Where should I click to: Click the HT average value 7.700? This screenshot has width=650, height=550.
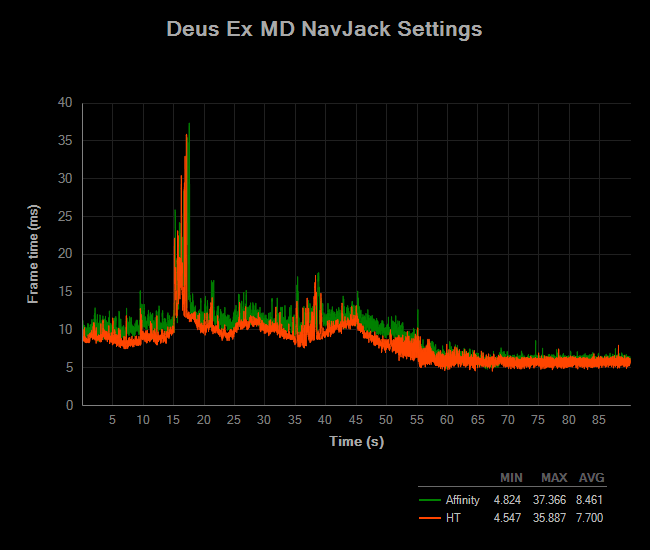[589, 518]
